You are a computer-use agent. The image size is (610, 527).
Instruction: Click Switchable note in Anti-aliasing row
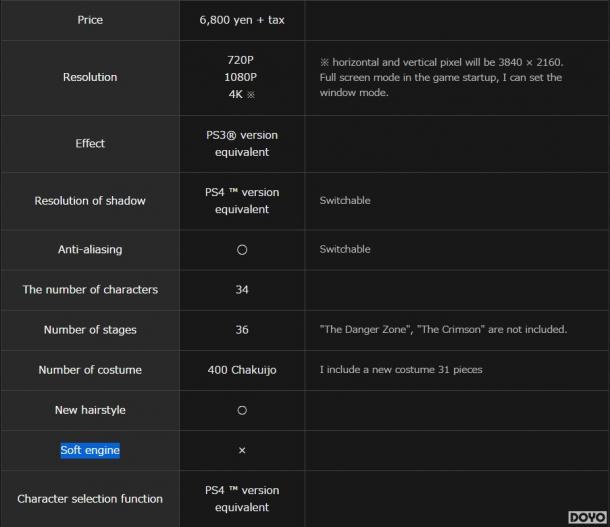point(345,249)
